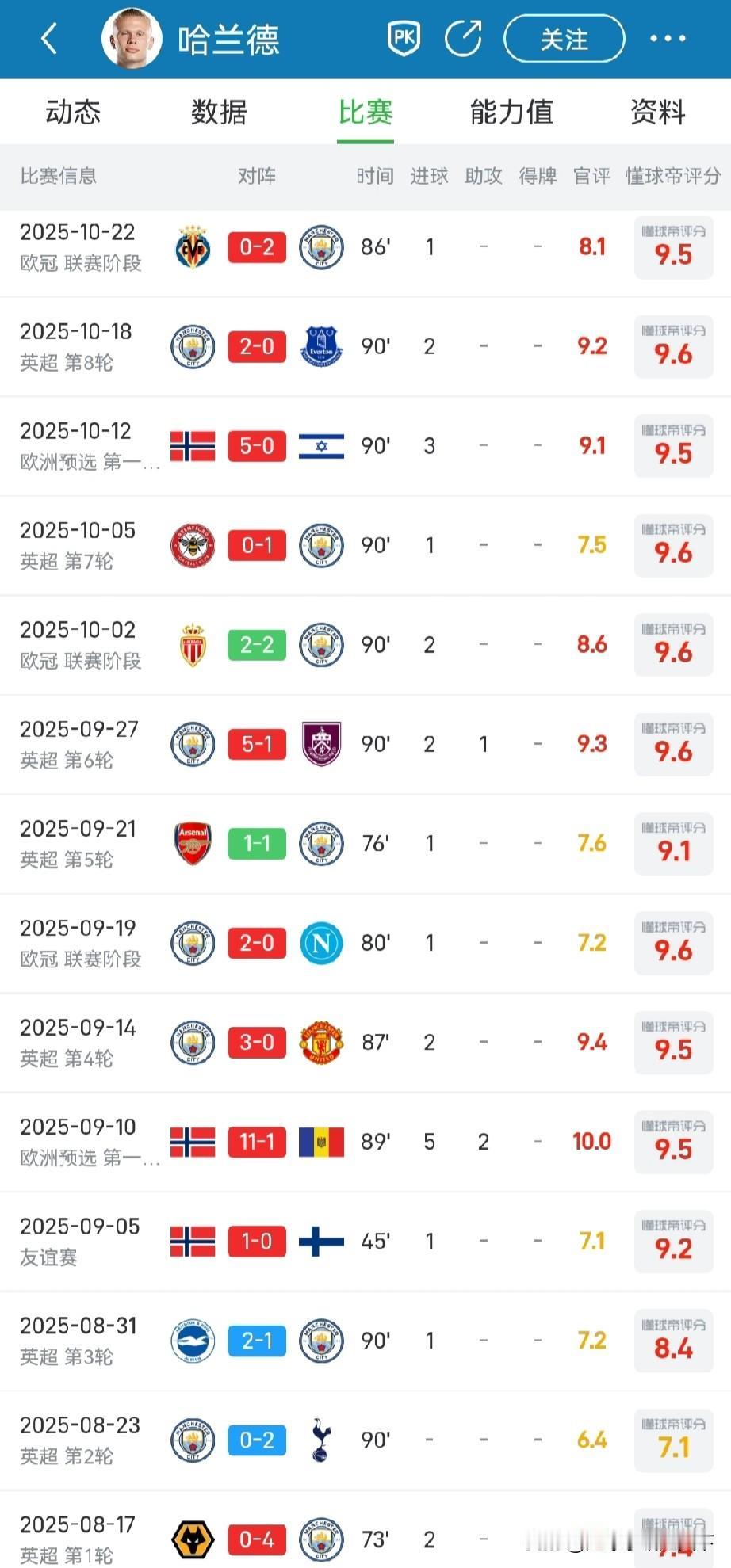The width and height of the screenshot is (731, 1568).
Task: Switch to the 数据 tab
Action: pyautogui.click(x=219, y=113)
